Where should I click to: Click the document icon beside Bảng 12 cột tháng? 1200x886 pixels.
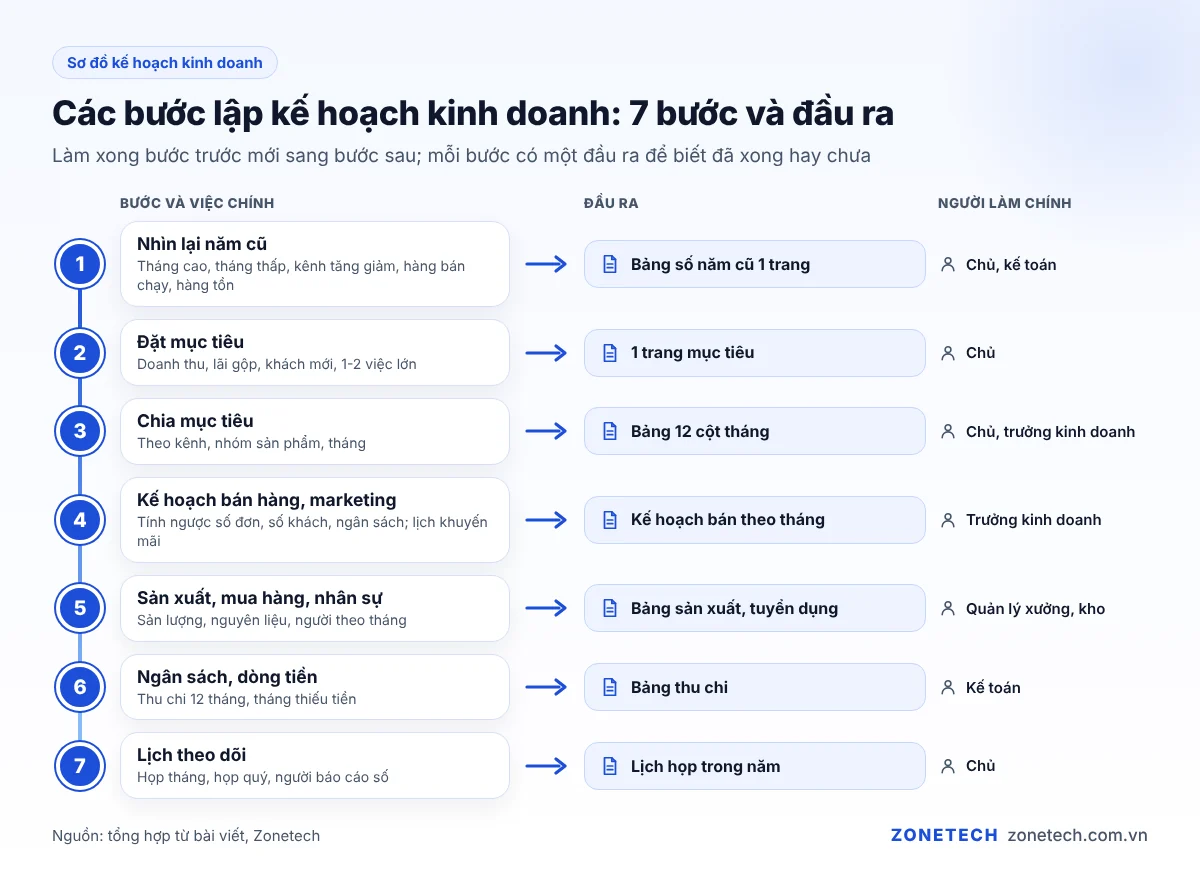609,432
